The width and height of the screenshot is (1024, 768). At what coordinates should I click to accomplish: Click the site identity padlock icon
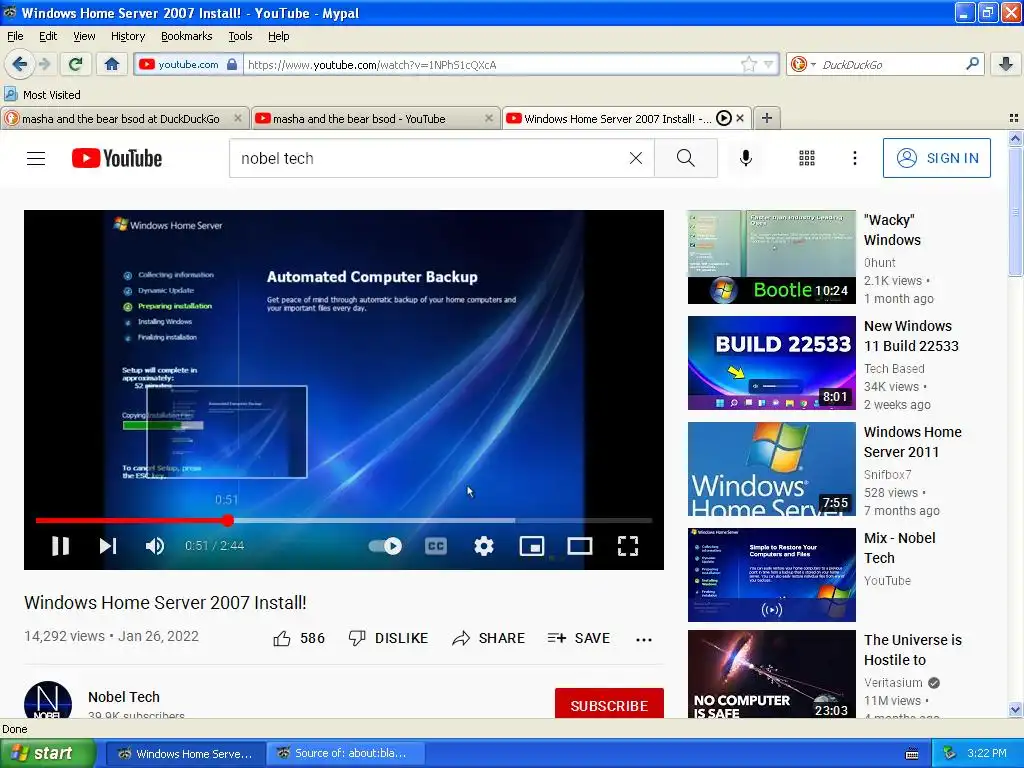[232, 64]
